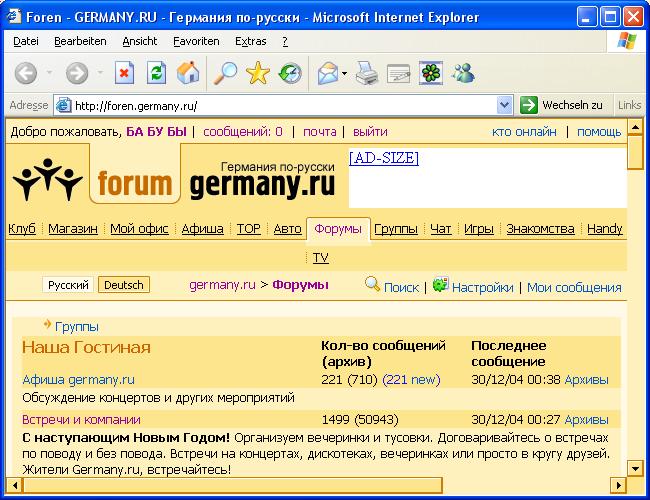Open the Datei menu
The image size is (650, 500).
click(26, 41)
